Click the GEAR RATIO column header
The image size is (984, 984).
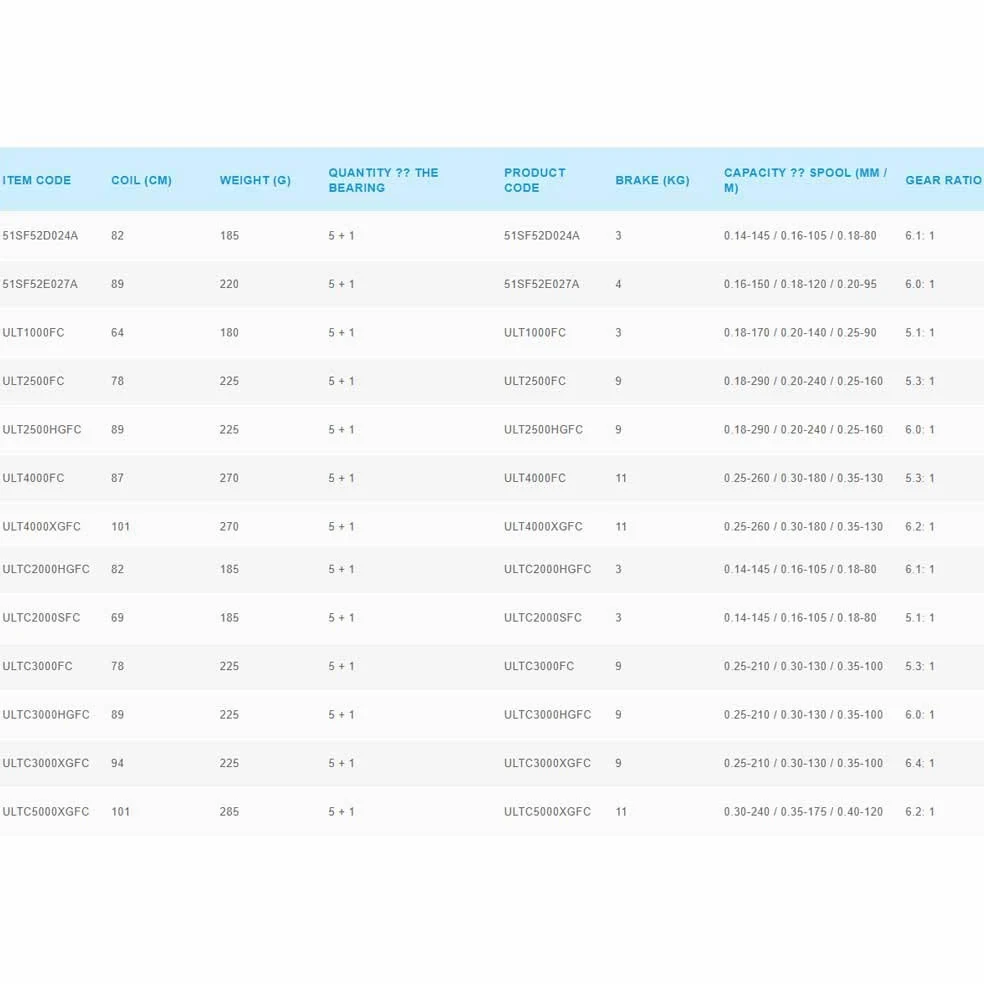tap(943, 180)
